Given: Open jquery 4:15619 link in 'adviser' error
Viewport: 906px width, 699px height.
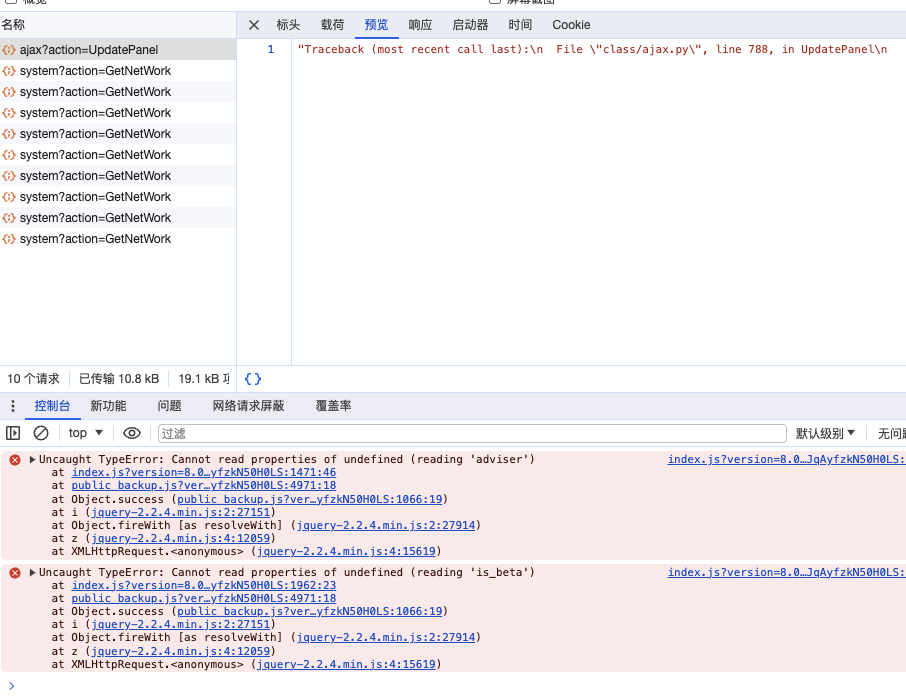Looking at the screenshot, I should click(x=346, y=551).
